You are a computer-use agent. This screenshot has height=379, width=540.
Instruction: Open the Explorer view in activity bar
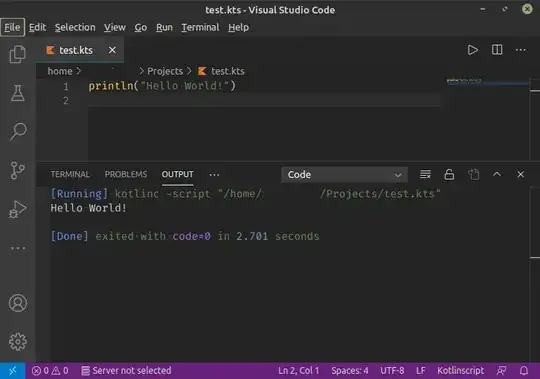click(18, 54)
